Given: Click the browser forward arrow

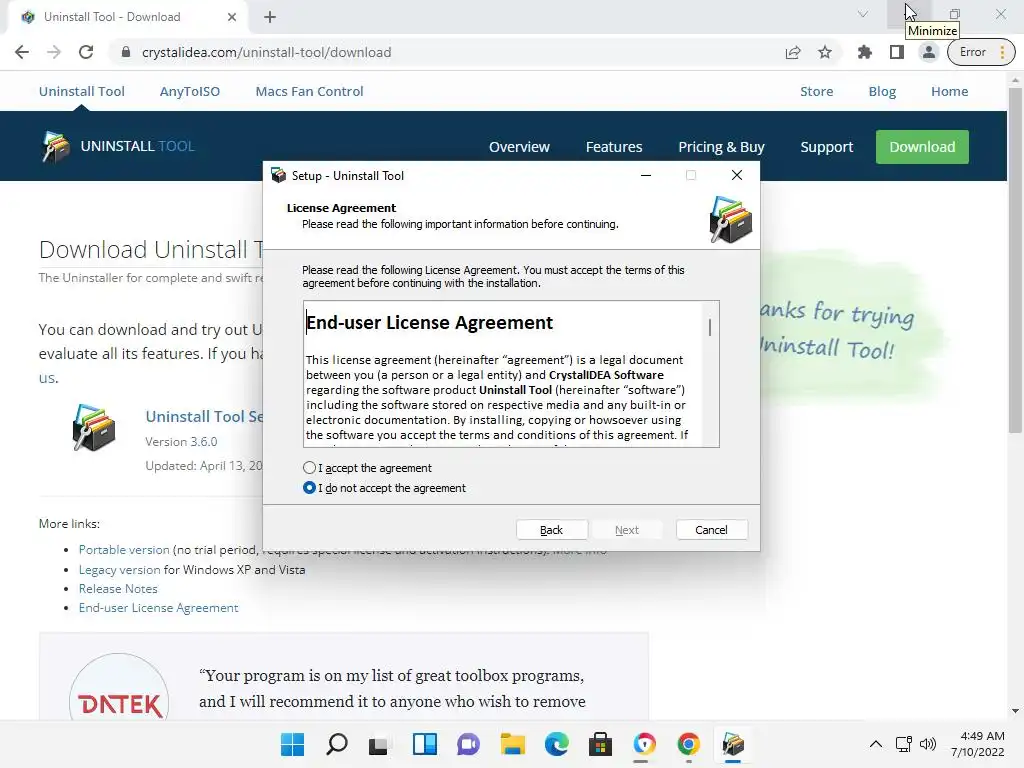Looking at the screenshot, I should pyautogui.click(x=54, y=52).
